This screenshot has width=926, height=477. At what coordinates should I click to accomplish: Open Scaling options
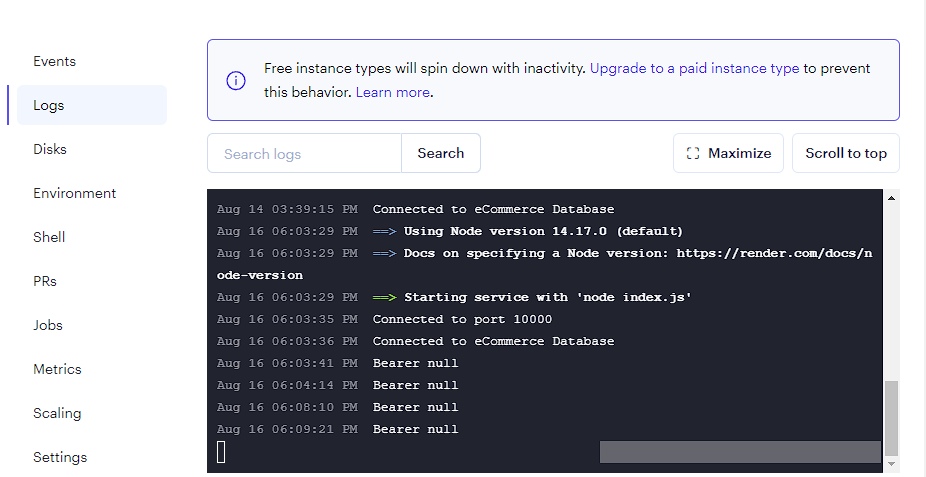coord(57,413)
